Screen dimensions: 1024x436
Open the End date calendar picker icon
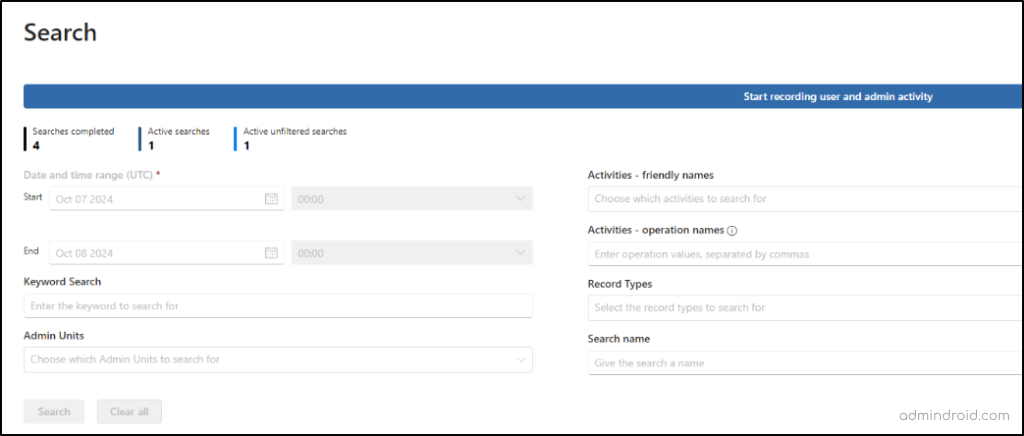click(x=271, y=253)
